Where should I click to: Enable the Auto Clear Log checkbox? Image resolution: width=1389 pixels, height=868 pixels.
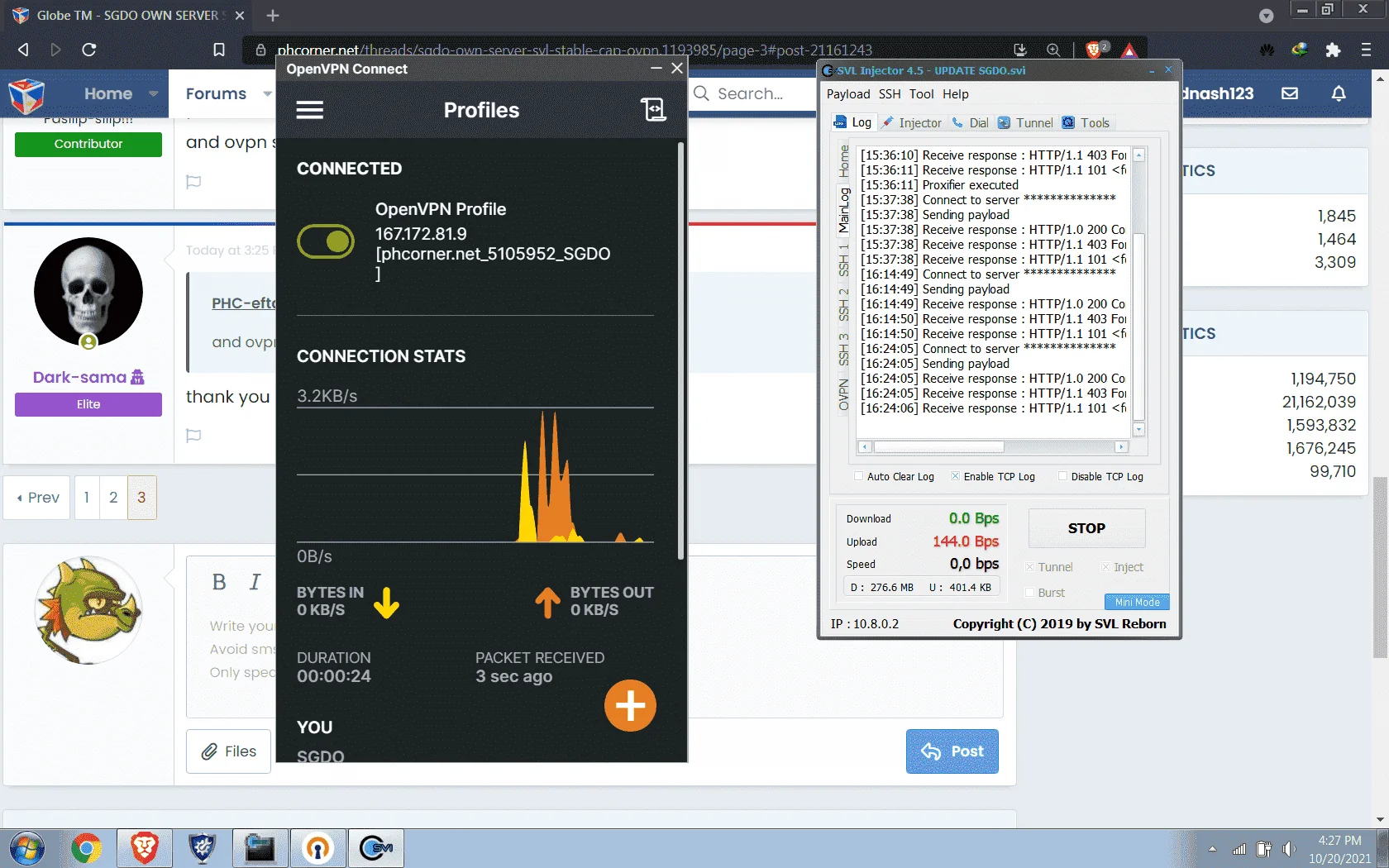click(x=858, y=476)
